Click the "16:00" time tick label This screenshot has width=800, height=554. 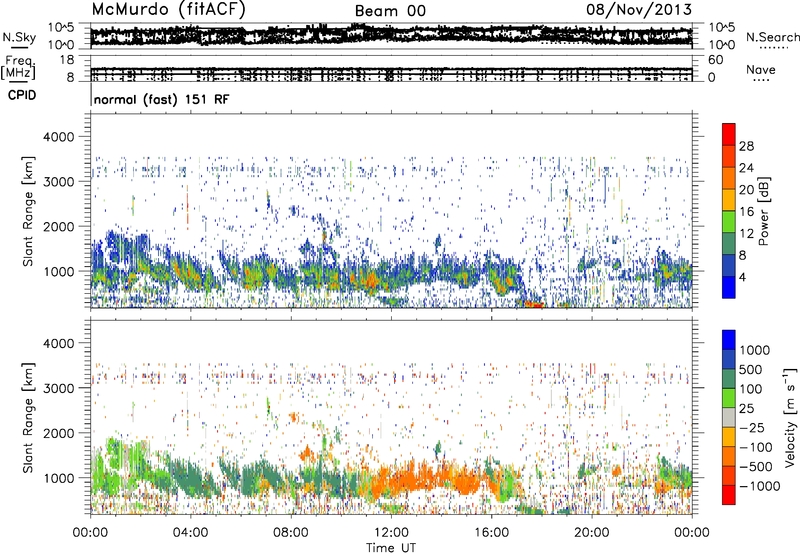pyautogui.click(x=491, y=533)
